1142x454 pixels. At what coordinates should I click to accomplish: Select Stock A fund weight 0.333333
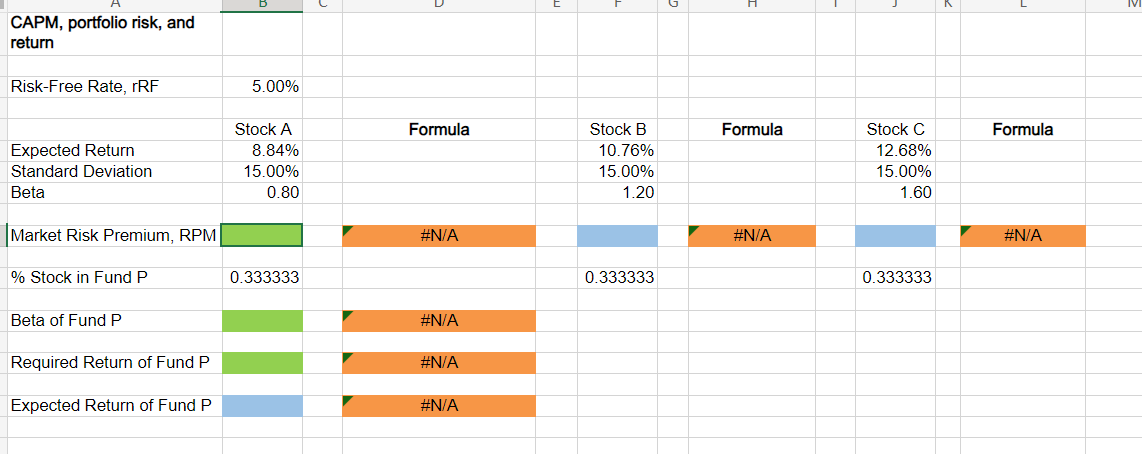coord(263,278)
